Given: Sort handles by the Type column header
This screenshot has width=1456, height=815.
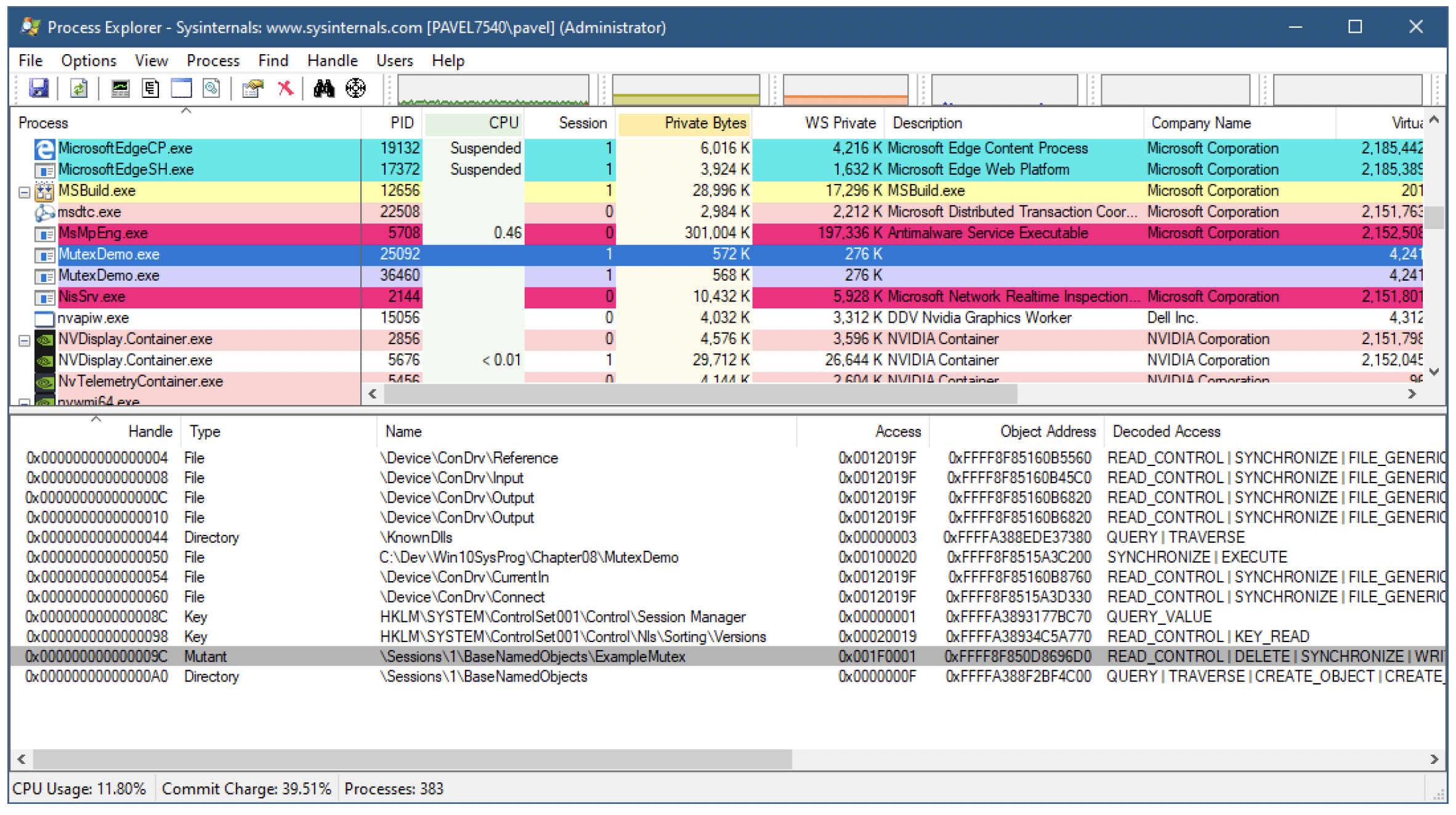Looking at the screenshot, I should coord(278,432).
